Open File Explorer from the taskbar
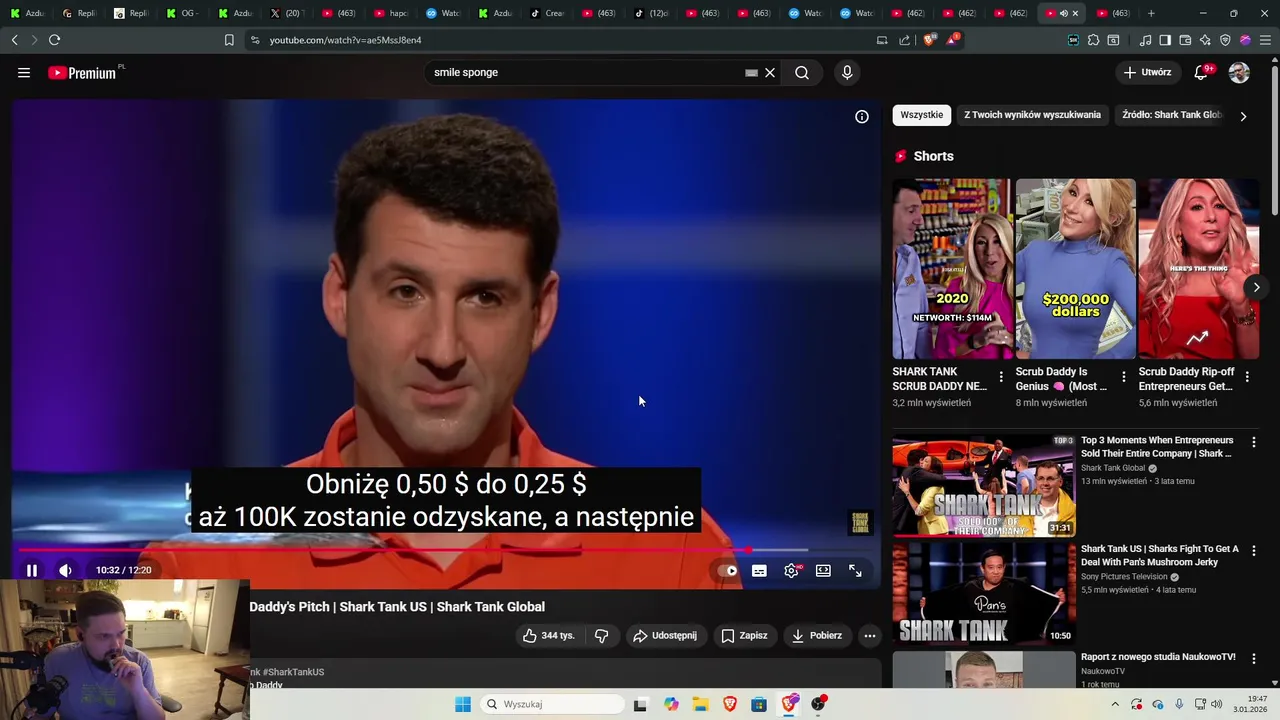 click(700, 704)
